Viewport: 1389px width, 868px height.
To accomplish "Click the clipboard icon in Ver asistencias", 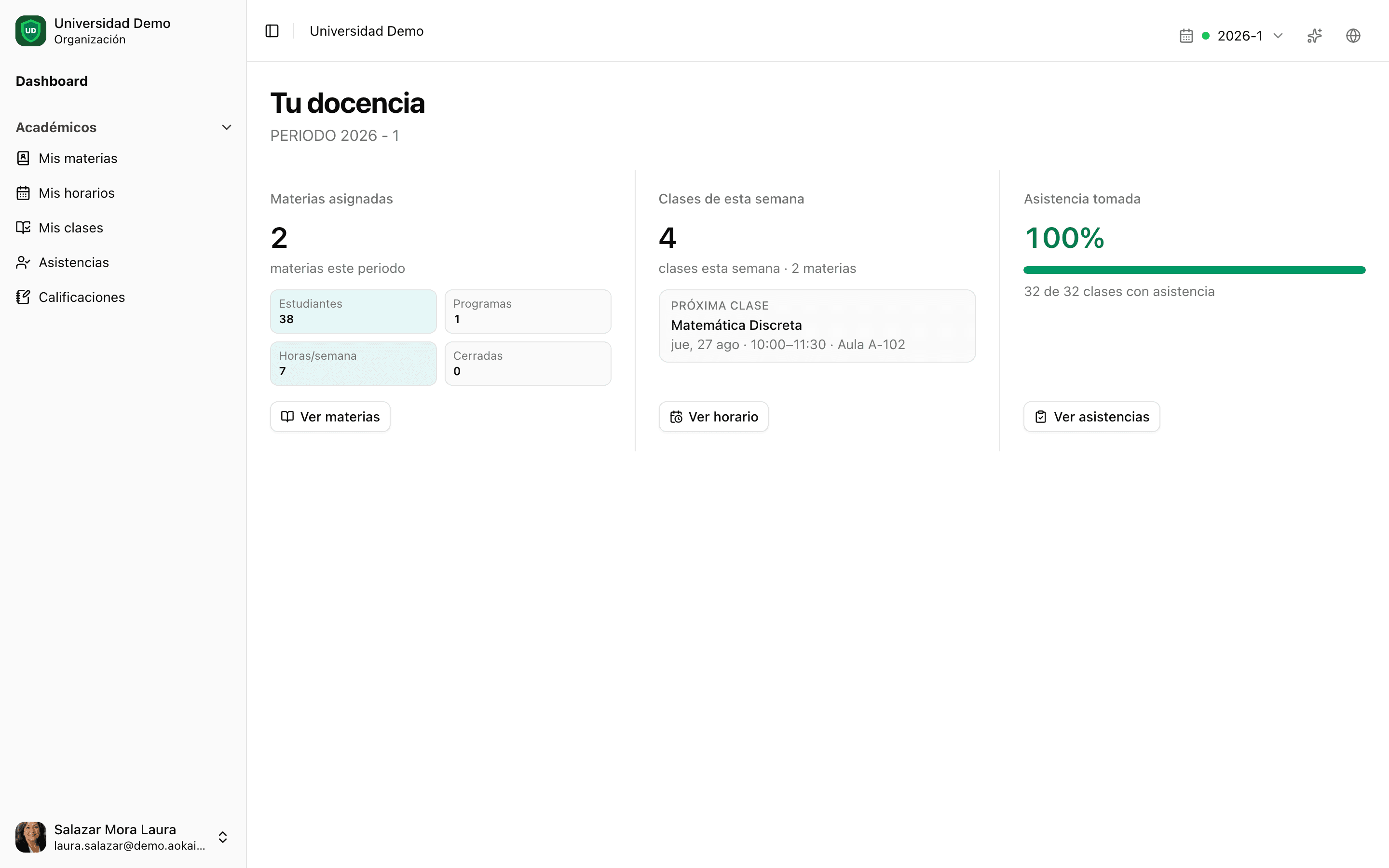I will pyautogui.click(x=1041, y=417).
